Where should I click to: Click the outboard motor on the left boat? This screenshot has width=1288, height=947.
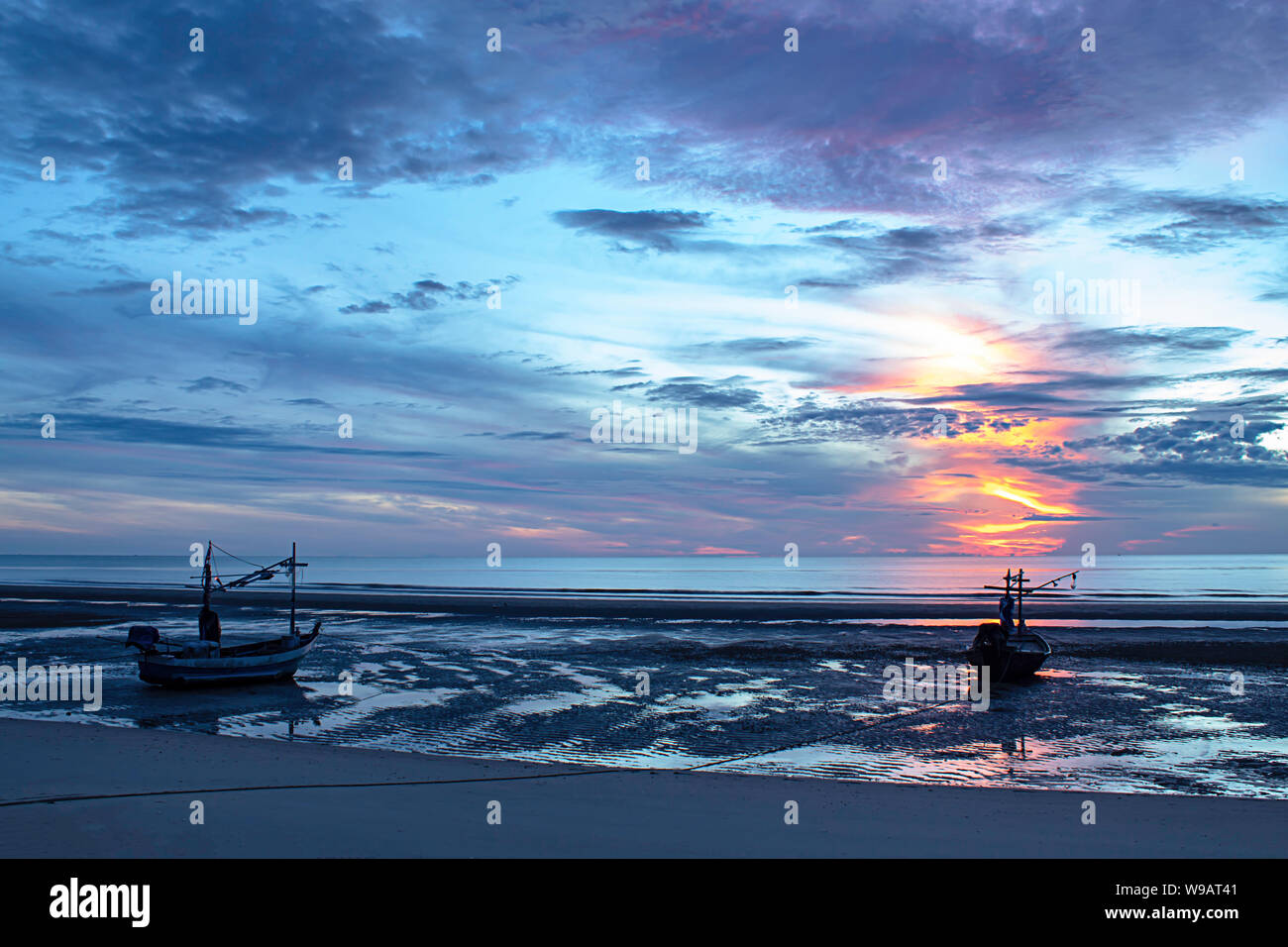[x=142, y=639]
